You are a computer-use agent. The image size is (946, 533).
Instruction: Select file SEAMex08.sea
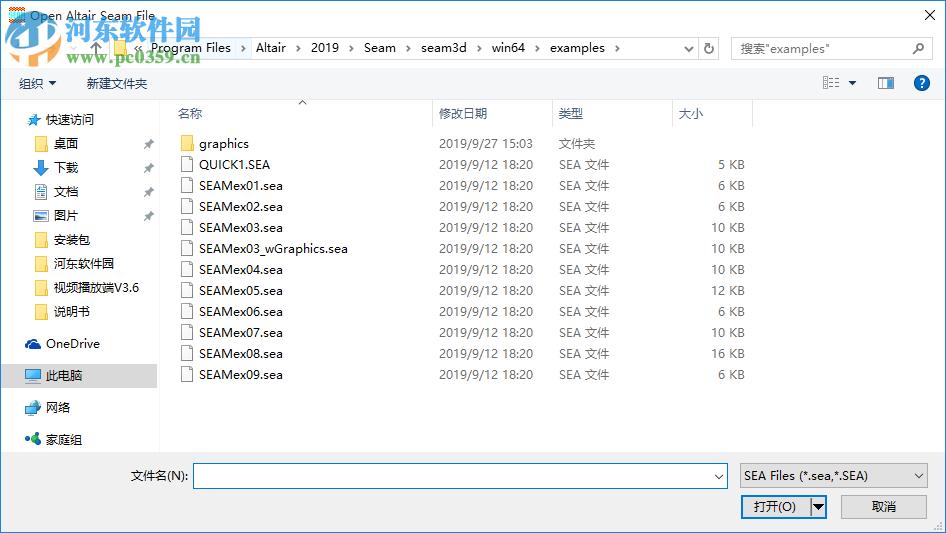[240, 354]
